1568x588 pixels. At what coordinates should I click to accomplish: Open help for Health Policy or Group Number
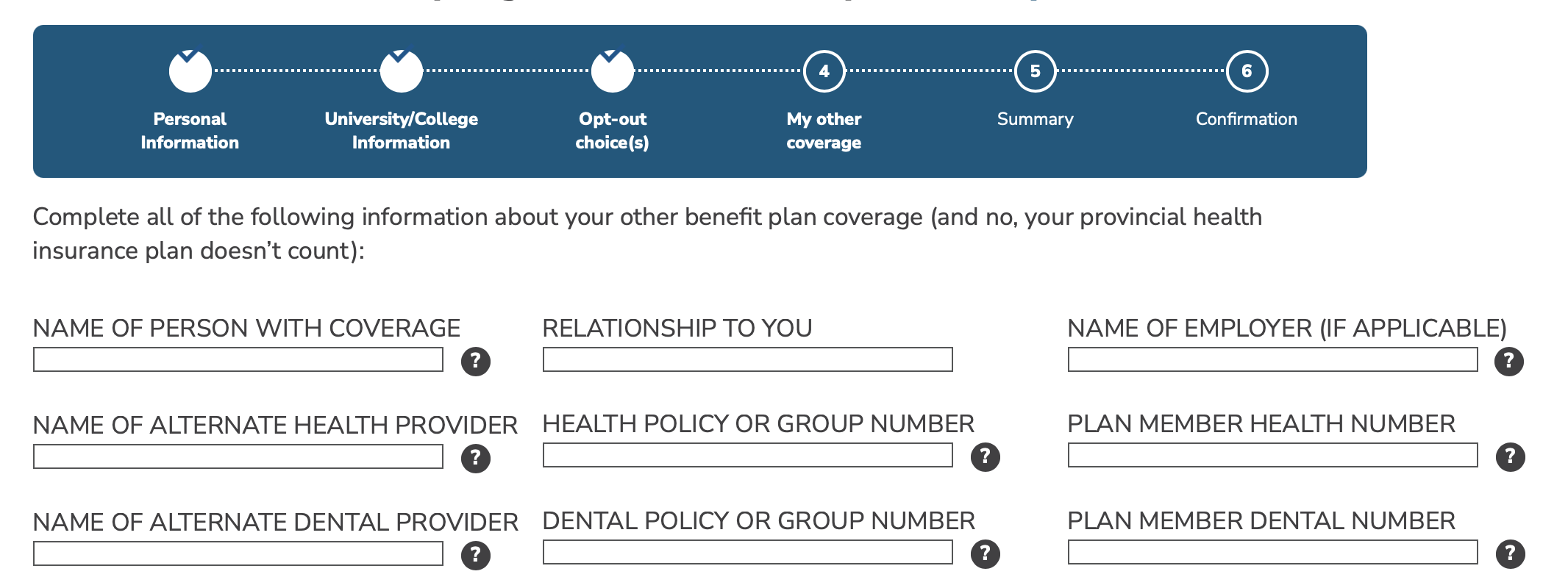(x=986, y=456)
